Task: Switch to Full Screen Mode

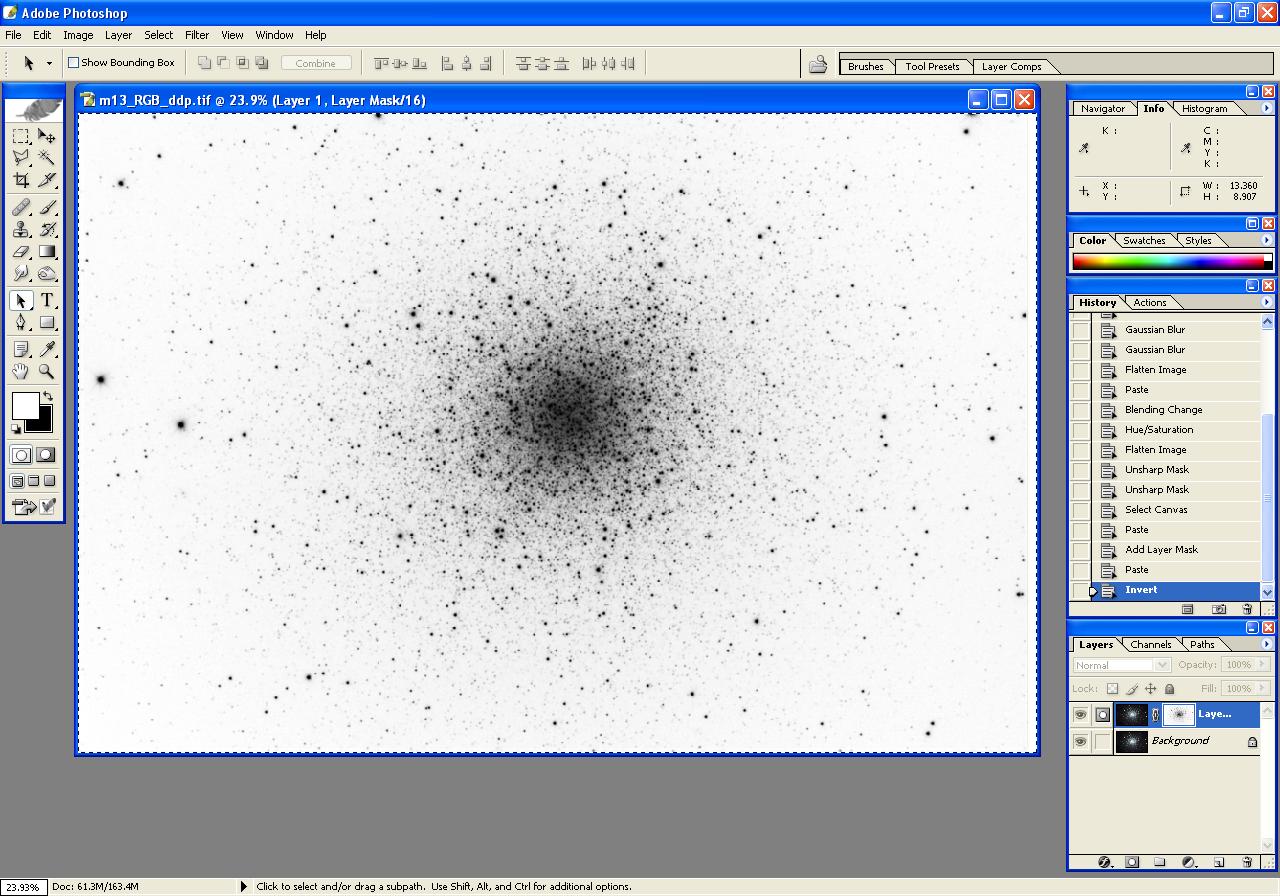Action: [x=50, y=481]
